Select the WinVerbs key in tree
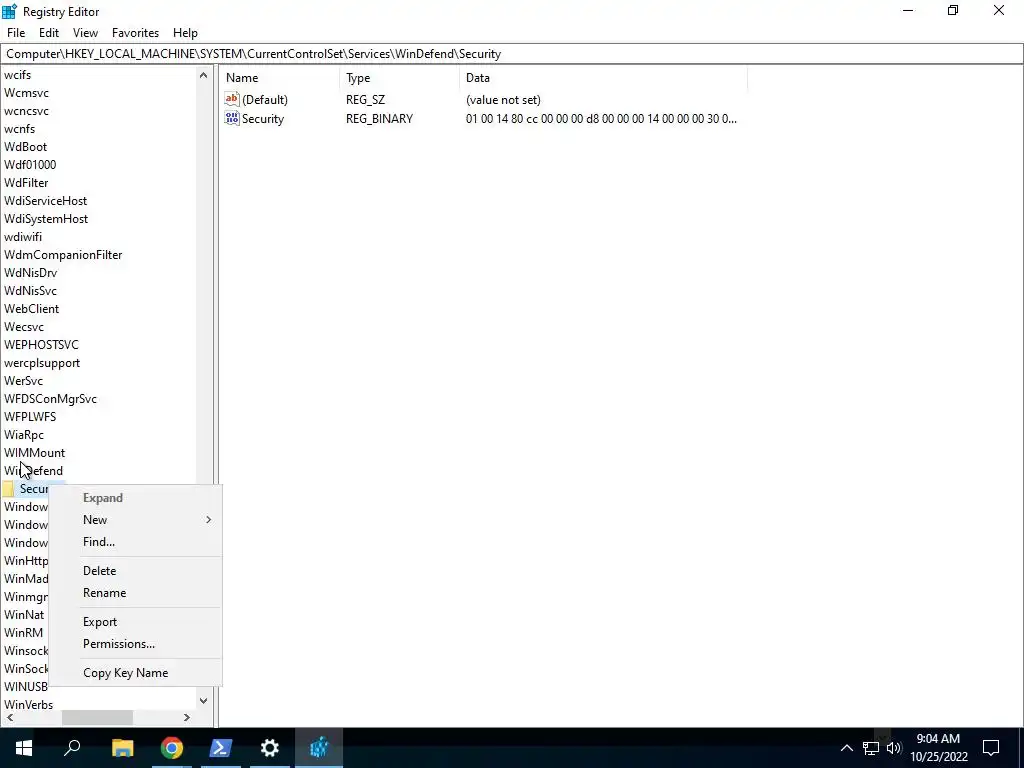The width and height of the screenshot is (1024, 768). pyautogui.click(x=29, y=705)
